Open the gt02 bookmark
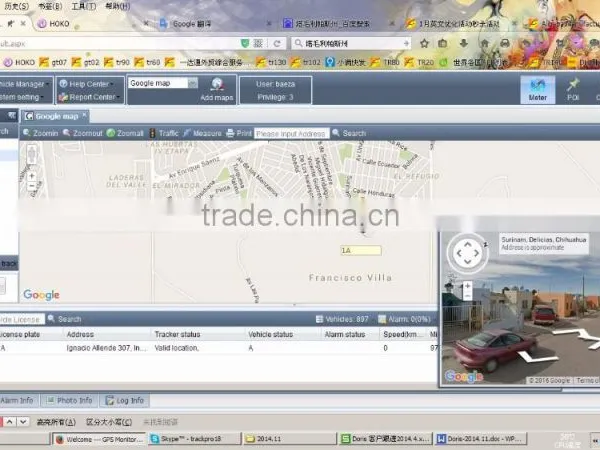Screen dimensions: 600x450 [x=86, y=62]
